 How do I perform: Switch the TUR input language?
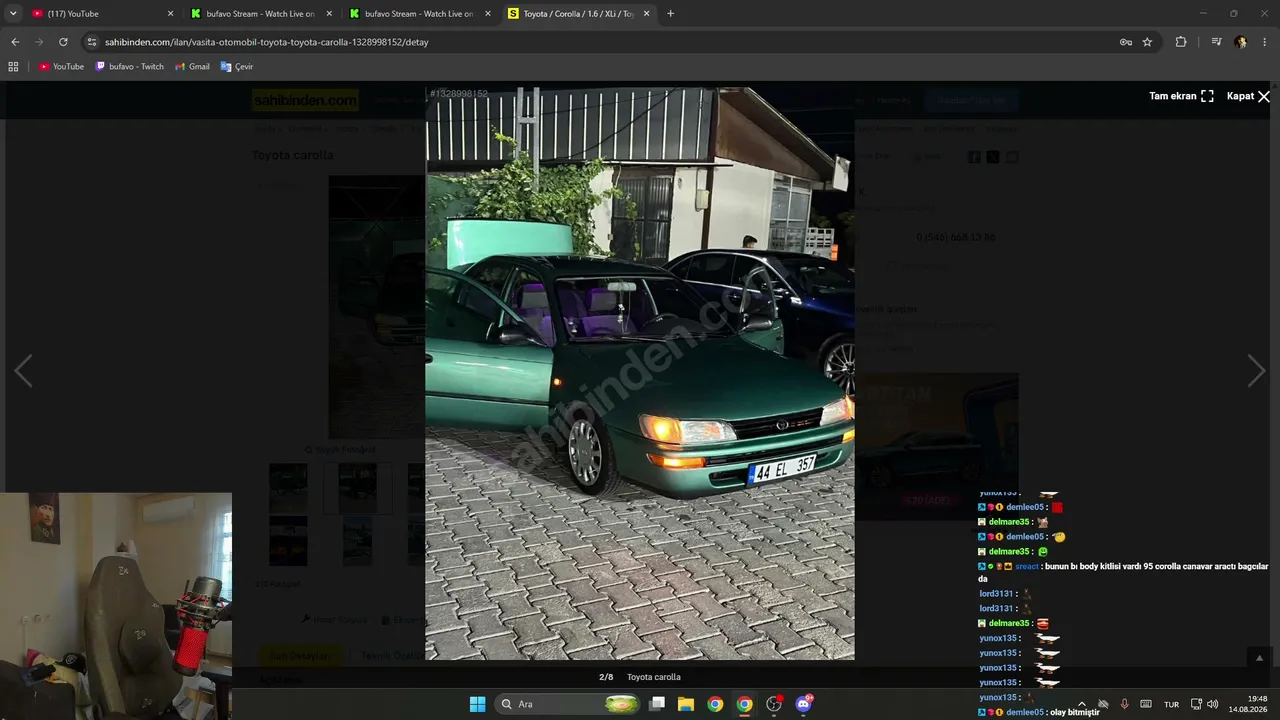pyautogui.click(x=1171, y=704)
